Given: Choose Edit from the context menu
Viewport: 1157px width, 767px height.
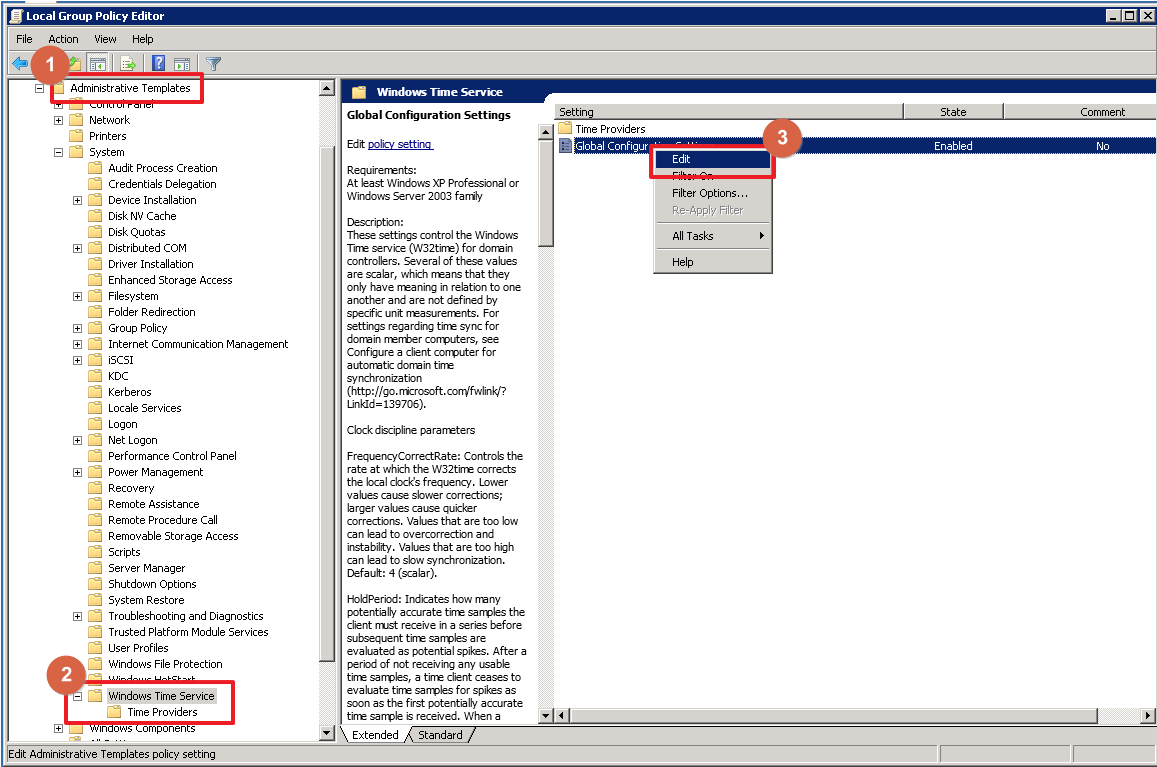Looking at the screenshot, I should (x=712, y=159).
